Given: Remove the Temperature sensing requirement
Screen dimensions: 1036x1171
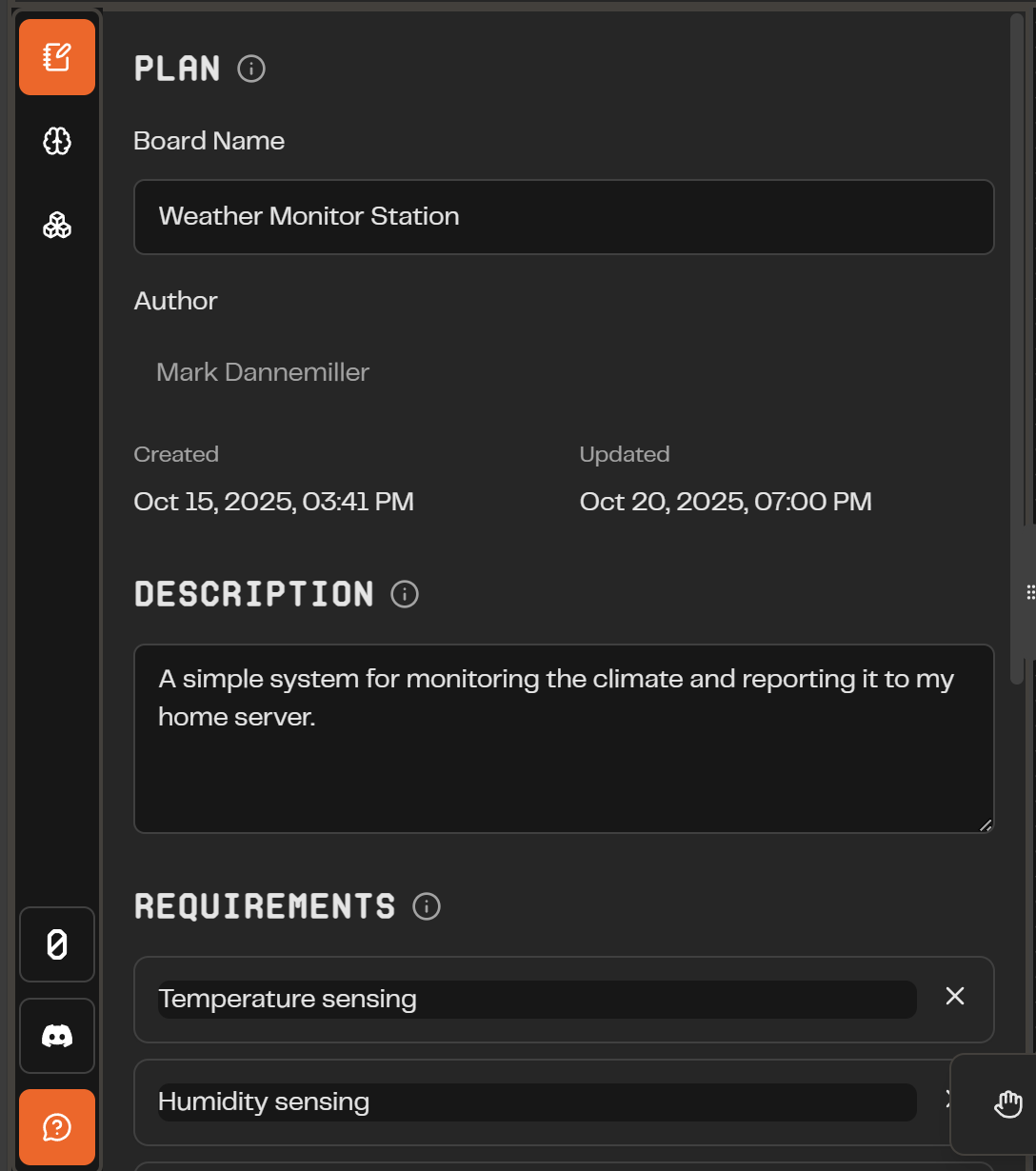Looking at the screenshot, I should (x=955, y=996).
